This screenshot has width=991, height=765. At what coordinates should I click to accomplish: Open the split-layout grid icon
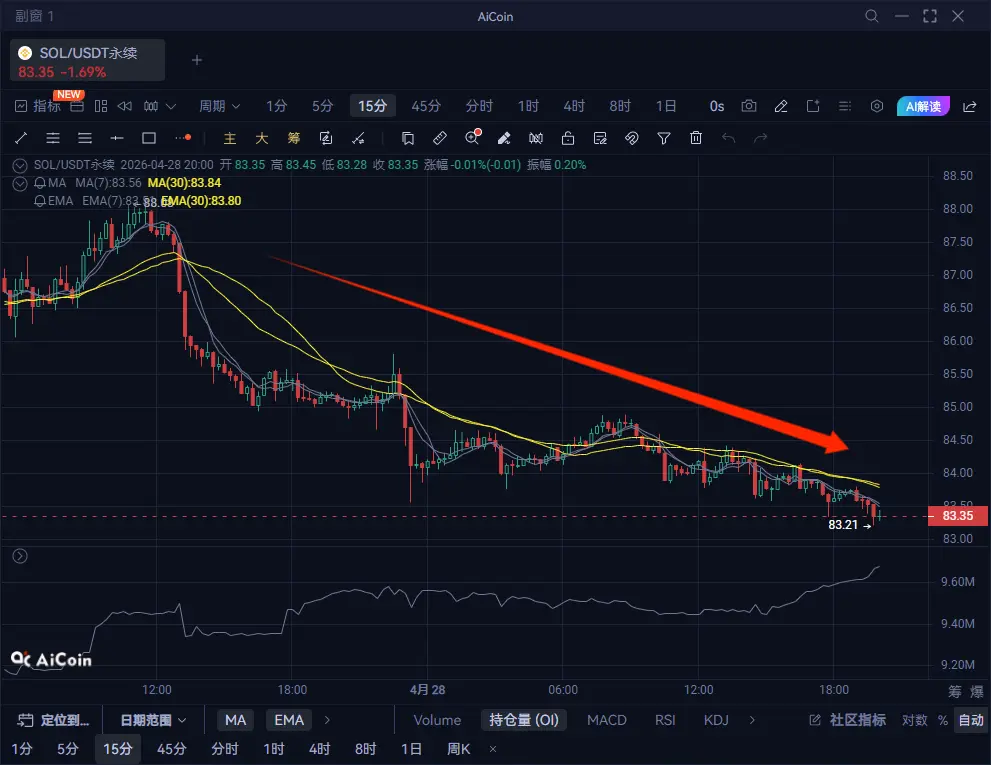pos(100,106)
